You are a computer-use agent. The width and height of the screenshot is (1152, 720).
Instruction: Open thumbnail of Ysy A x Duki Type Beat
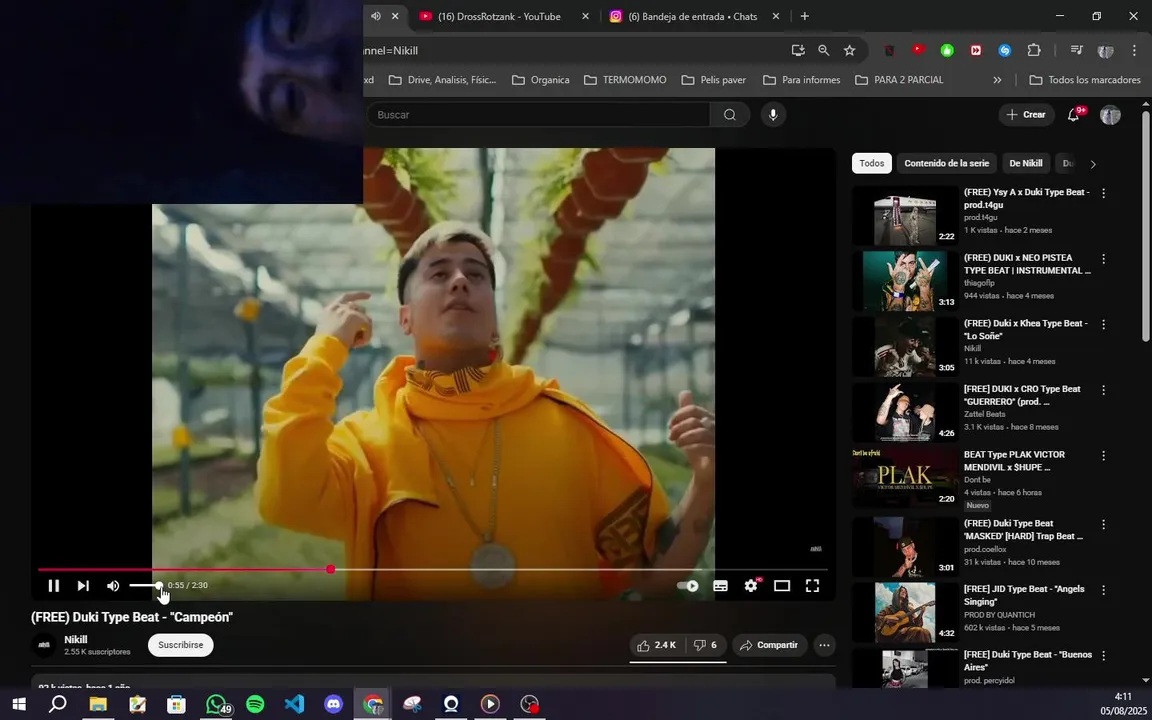point(905,216)
